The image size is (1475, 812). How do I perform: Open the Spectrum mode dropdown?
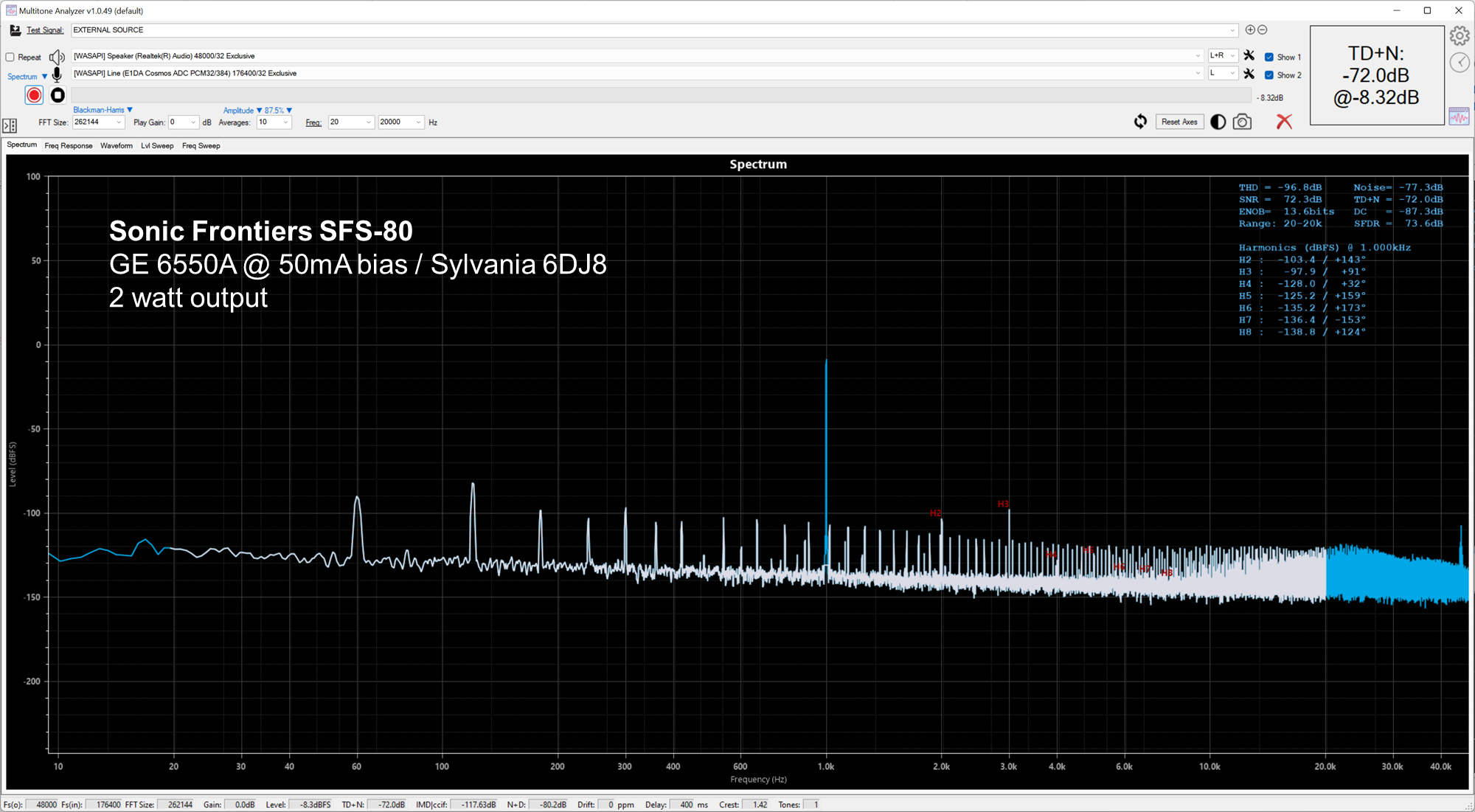pyautogui.click(x=27, y=77)
